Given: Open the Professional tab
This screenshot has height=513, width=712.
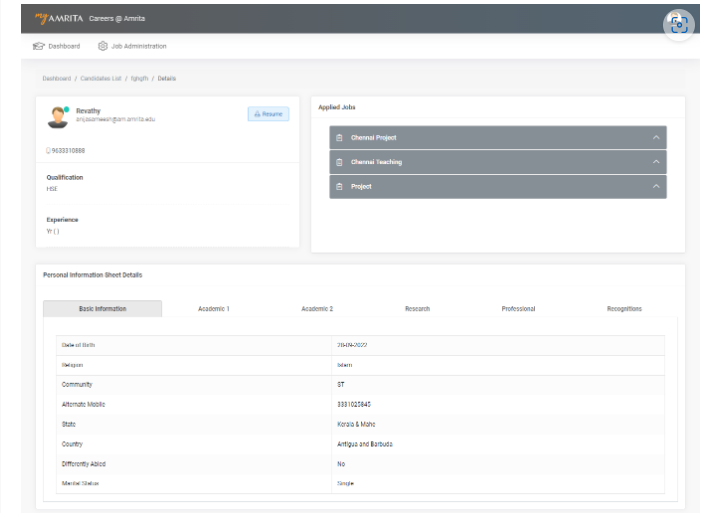Looking at the screenshot, I should 518,309.
